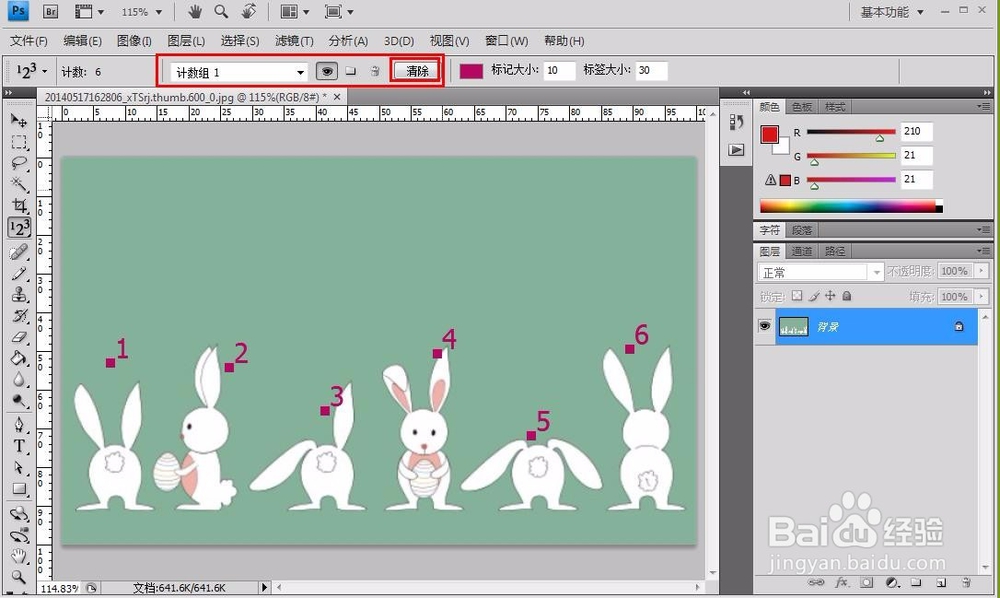This screenshot has width=1000, height=598.
Task: Open the 基本功能 workspace dropdown
Action: click(x=892, y=12)
